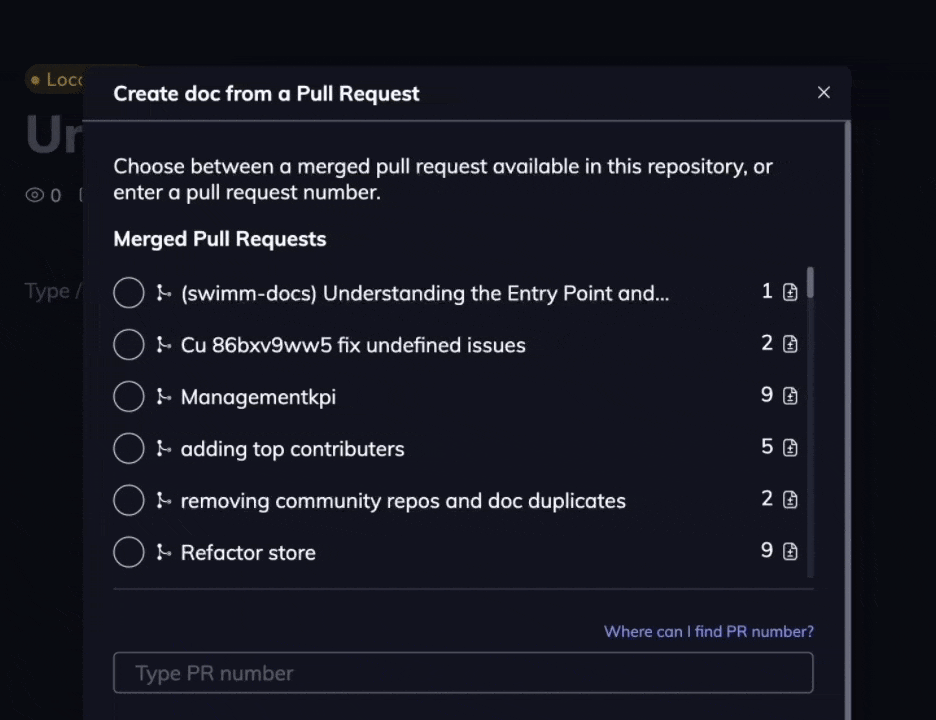
Task: Click file icon on adding top contributers row
Action: click(790, 447)
